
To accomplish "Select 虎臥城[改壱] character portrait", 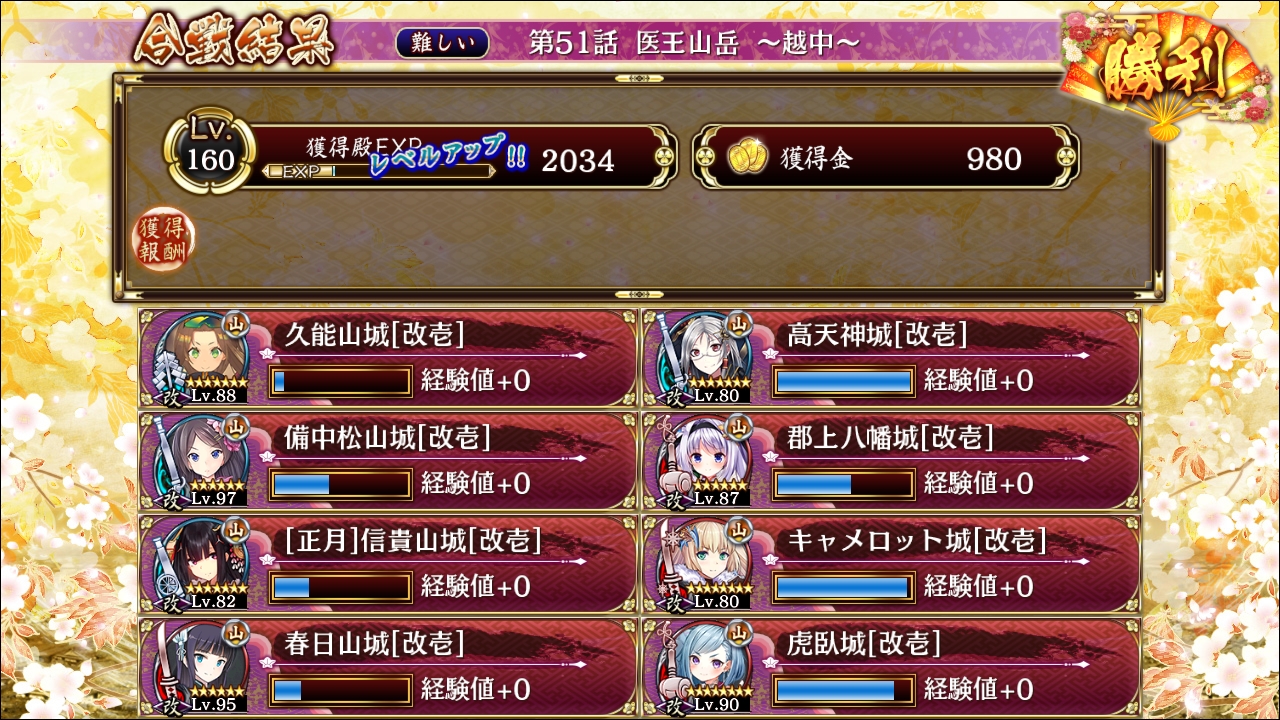I will click(x=701, y=666).
